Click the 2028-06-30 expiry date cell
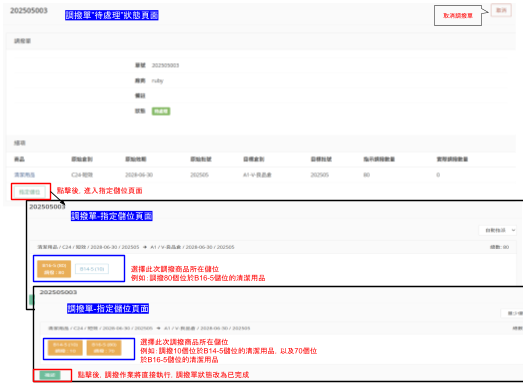This screenshot has height=384, width=523. pyautogui.click(x=139, y=175)
